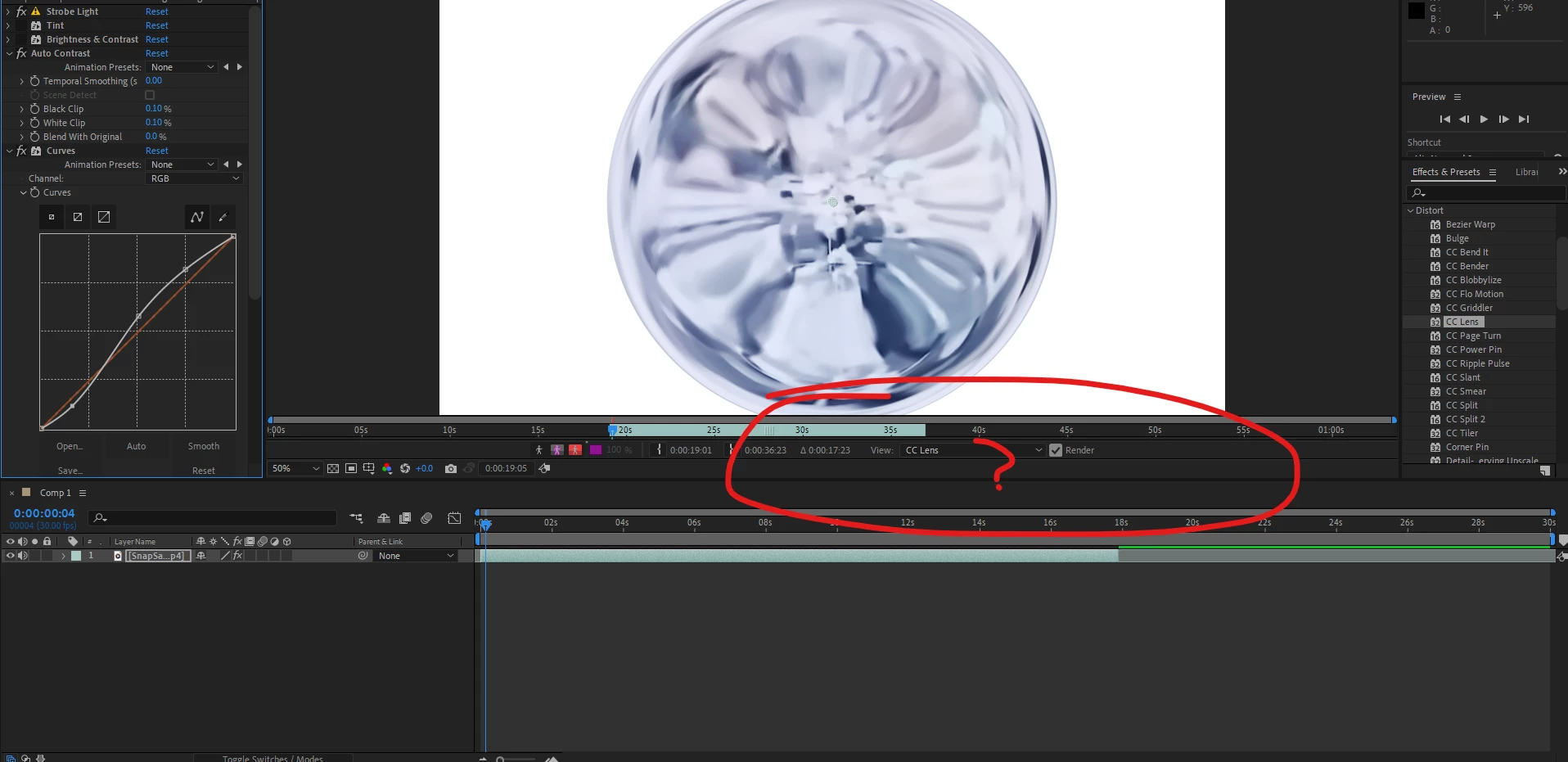The width and height of the screenshot is (1568, 762).
Task: Hide the SnapSa layer with its eye icon
Action: (11, 556)
